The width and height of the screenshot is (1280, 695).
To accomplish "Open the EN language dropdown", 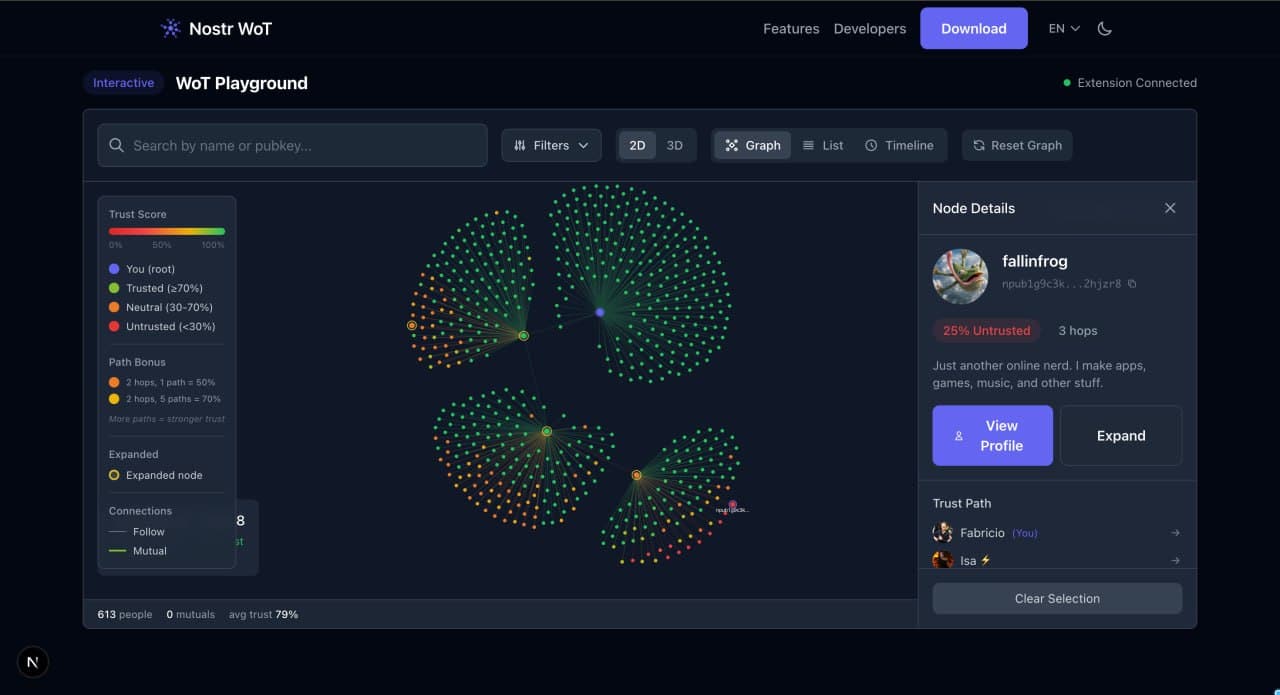I will coord(1062,29).
